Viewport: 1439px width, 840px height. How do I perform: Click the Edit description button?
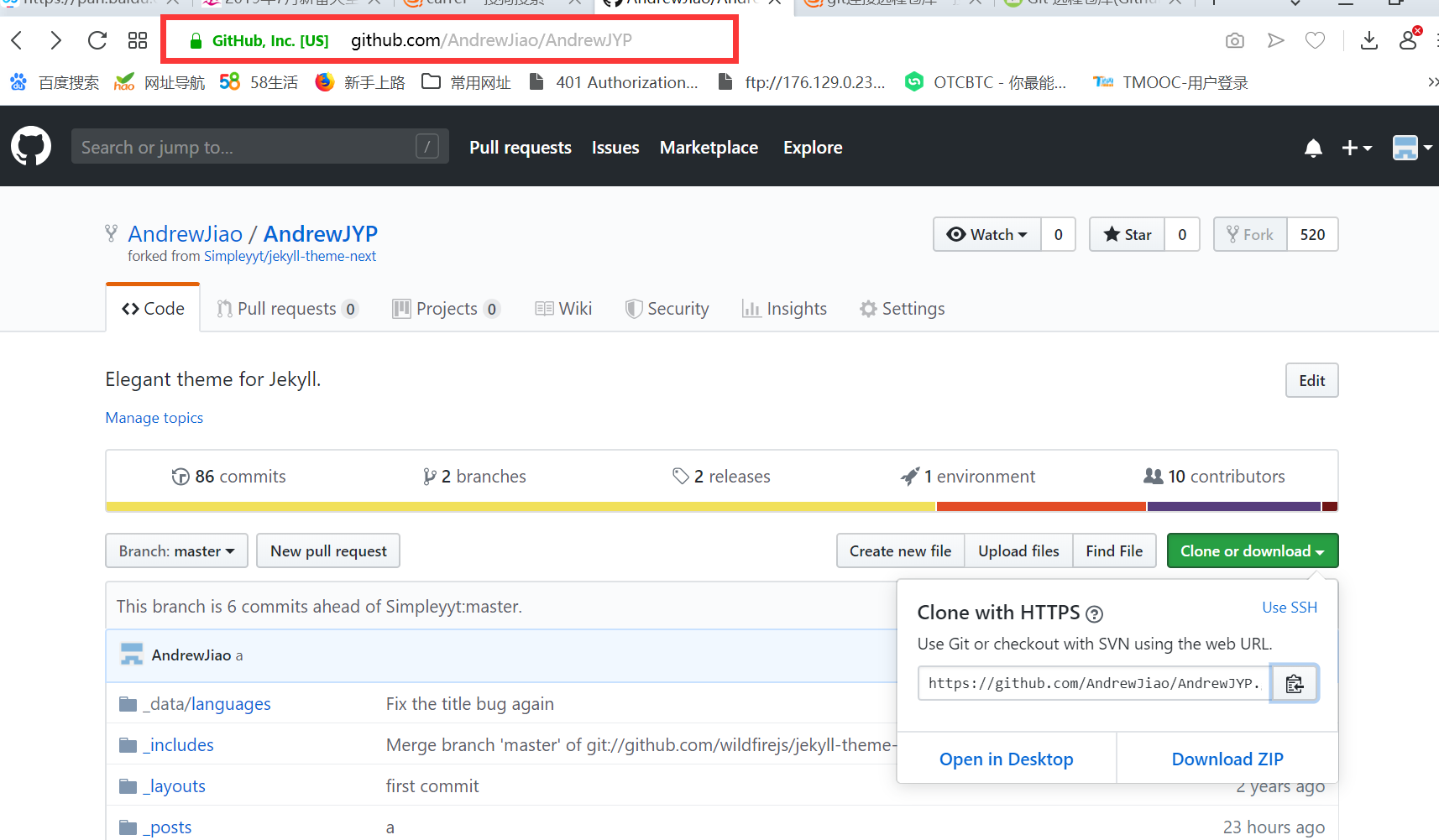tap(1311, 381)
